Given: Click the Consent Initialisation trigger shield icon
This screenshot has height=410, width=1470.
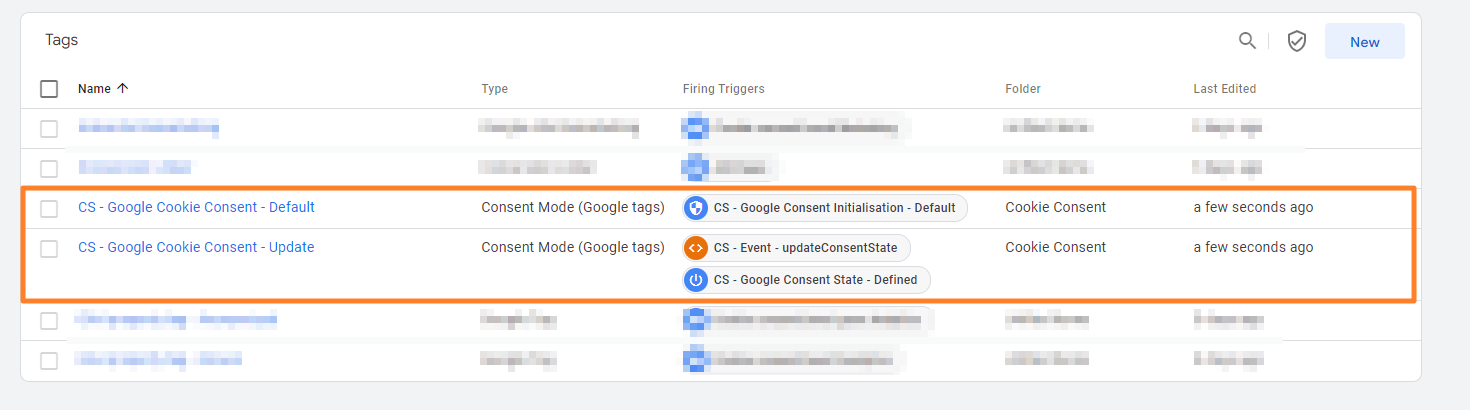Looking at the screenshot, I should pos(696,208).
